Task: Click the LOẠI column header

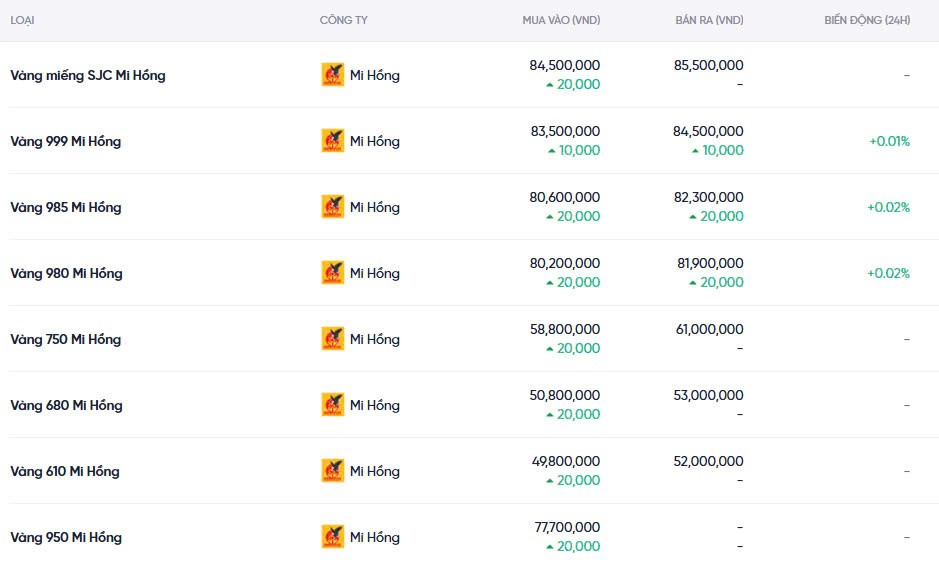Action: point(23,20)
